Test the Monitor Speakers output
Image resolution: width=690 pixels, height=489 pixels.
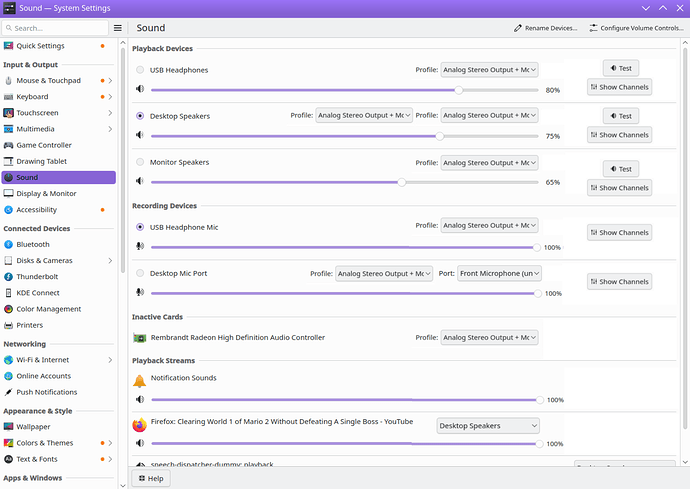pyautogui.click(x=620, y=169)
